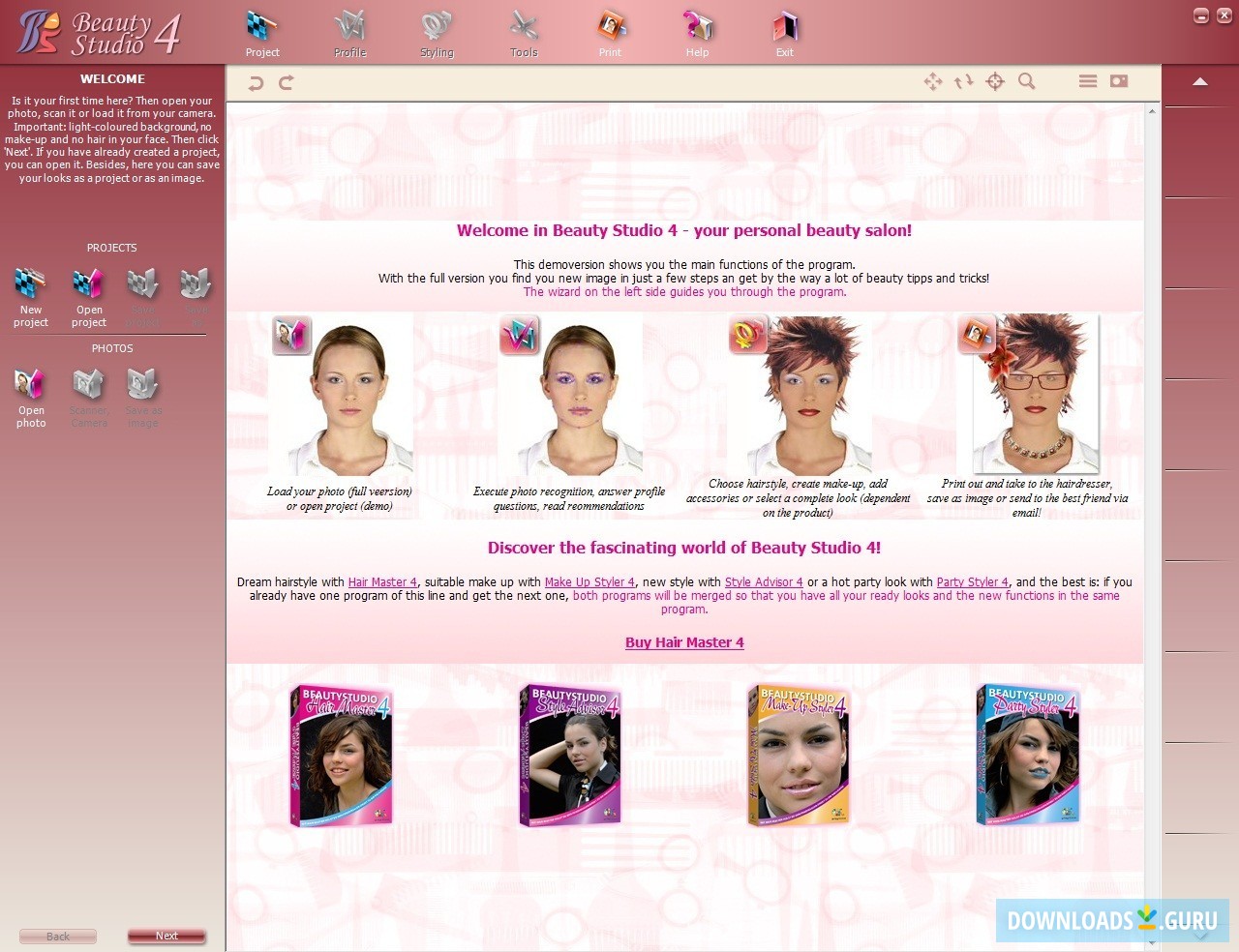Select the magnifier zoom tool
This screenshot has height=952, width=1239.
[x=1026, y=82]
